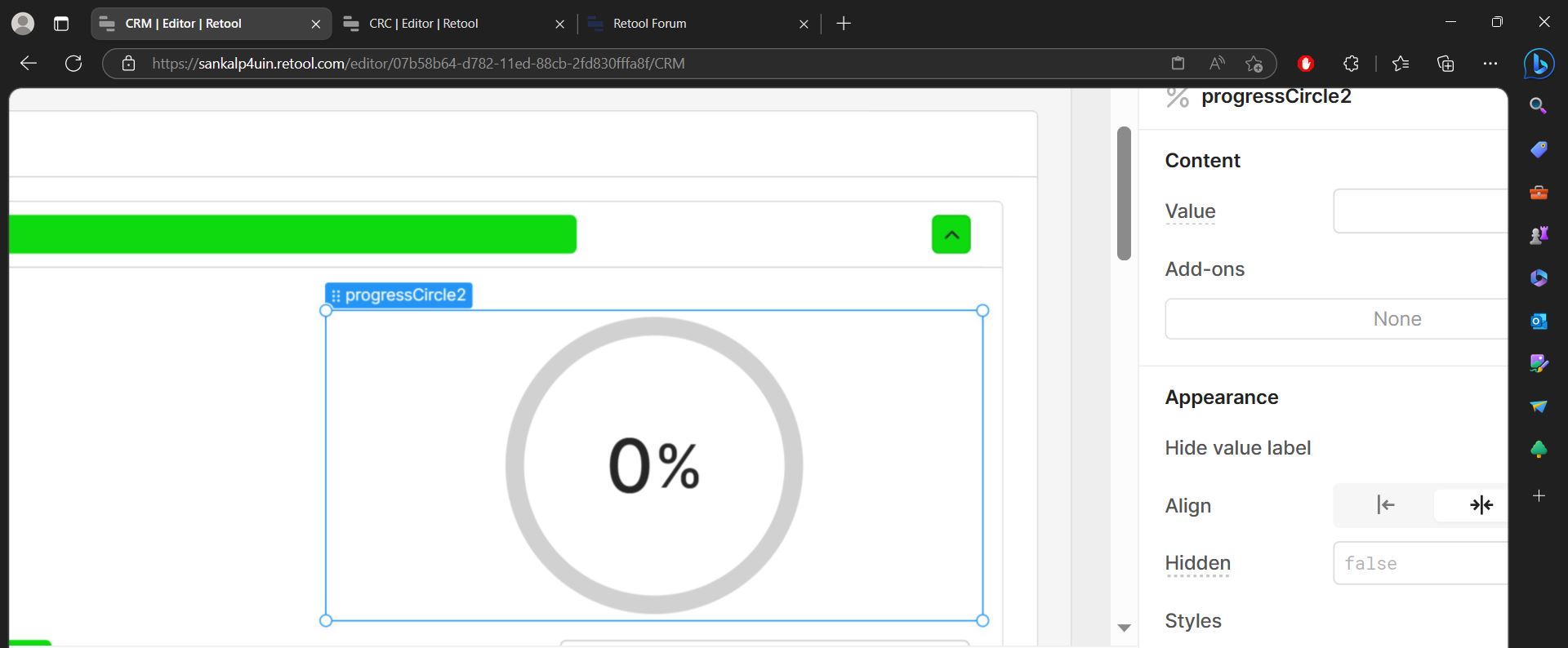Click the clipboard icon in address bar
1568x648 pixels.
(1178, 63)
